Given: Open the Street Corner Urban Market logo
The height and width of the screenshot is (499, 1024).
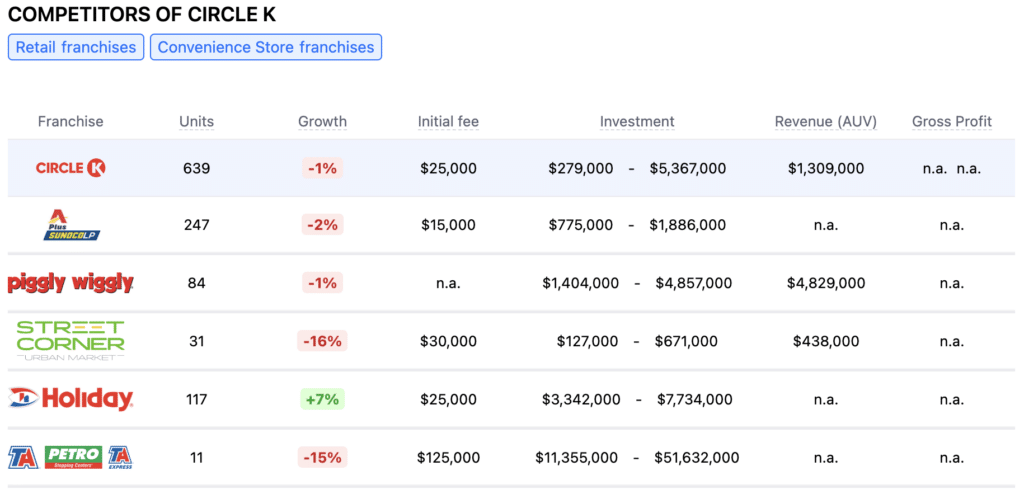Looking at the screenshot, I should coord(71,341).
